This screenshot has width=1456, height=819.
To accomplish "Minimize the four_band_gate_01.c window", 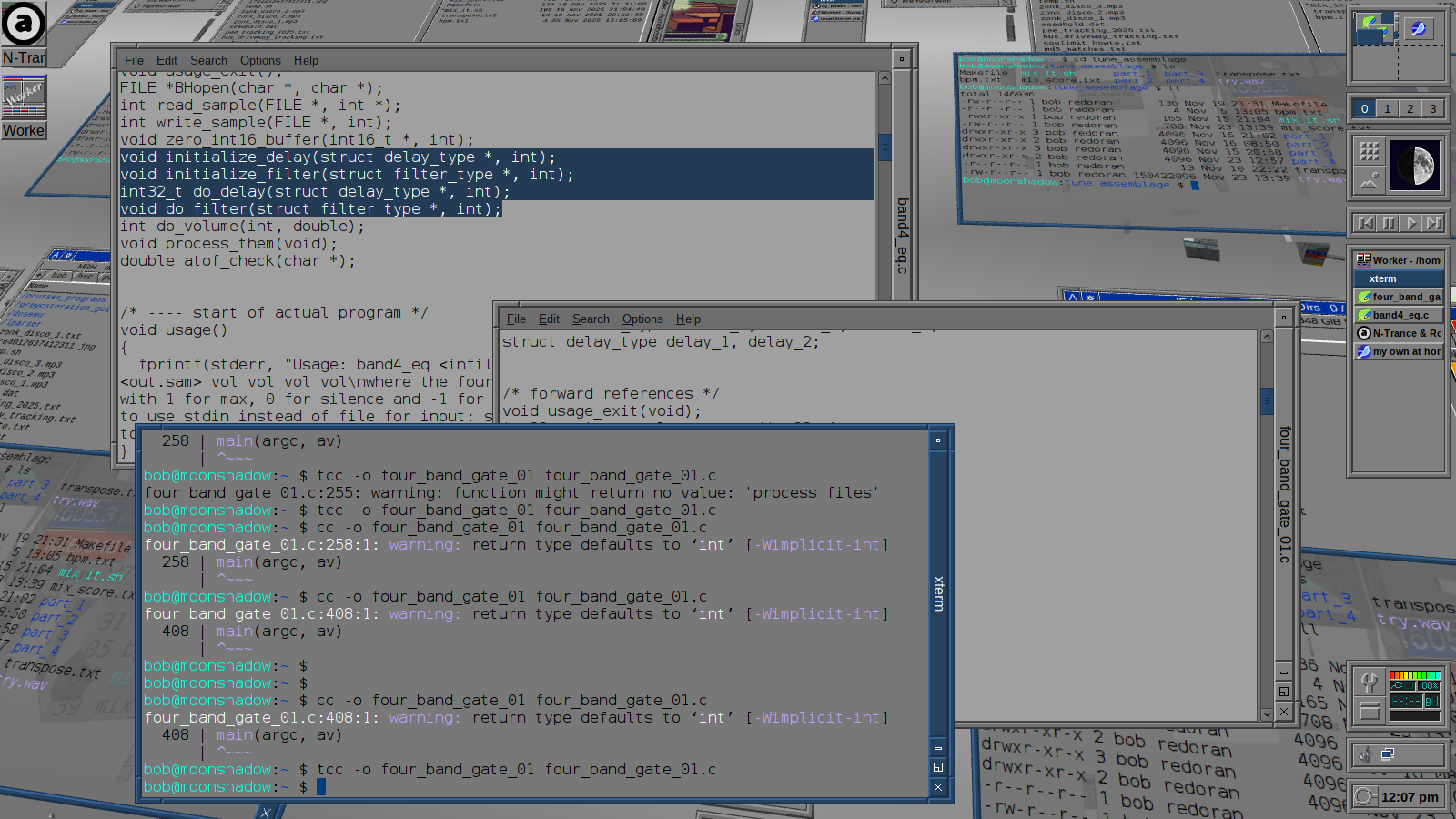I will pyautogui.click(x=1284, y=673).
